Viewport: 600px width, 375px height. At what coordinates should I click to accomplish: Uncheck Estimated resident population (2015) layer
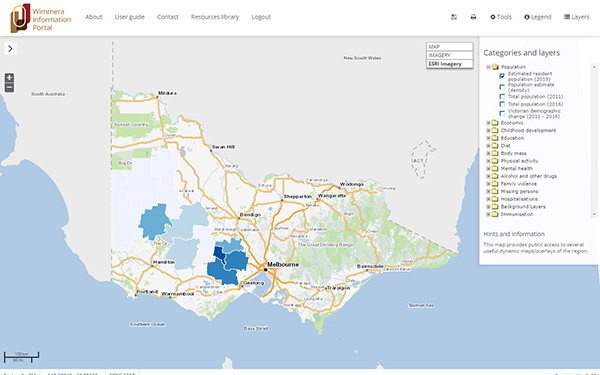[x=502, y=76]
